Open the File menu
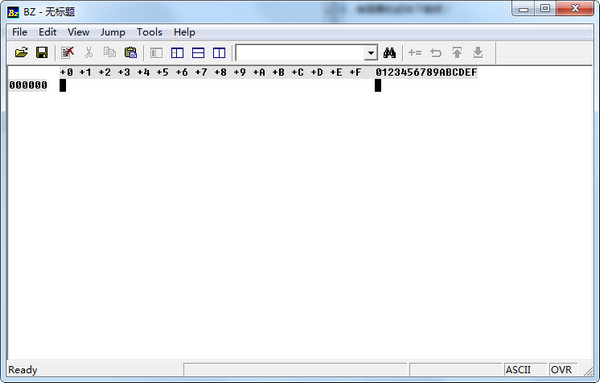The height and width of the screenshot is (383, 600). pos(20,32)
